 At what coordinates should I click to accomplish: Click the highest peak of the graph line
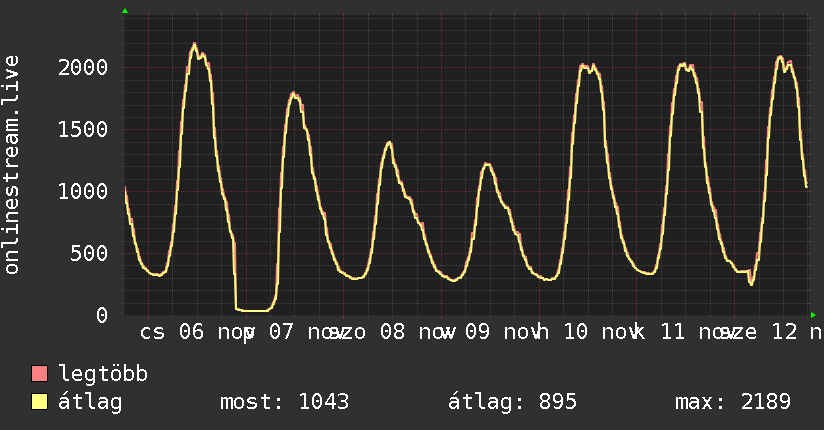click(x=194, y=44)
